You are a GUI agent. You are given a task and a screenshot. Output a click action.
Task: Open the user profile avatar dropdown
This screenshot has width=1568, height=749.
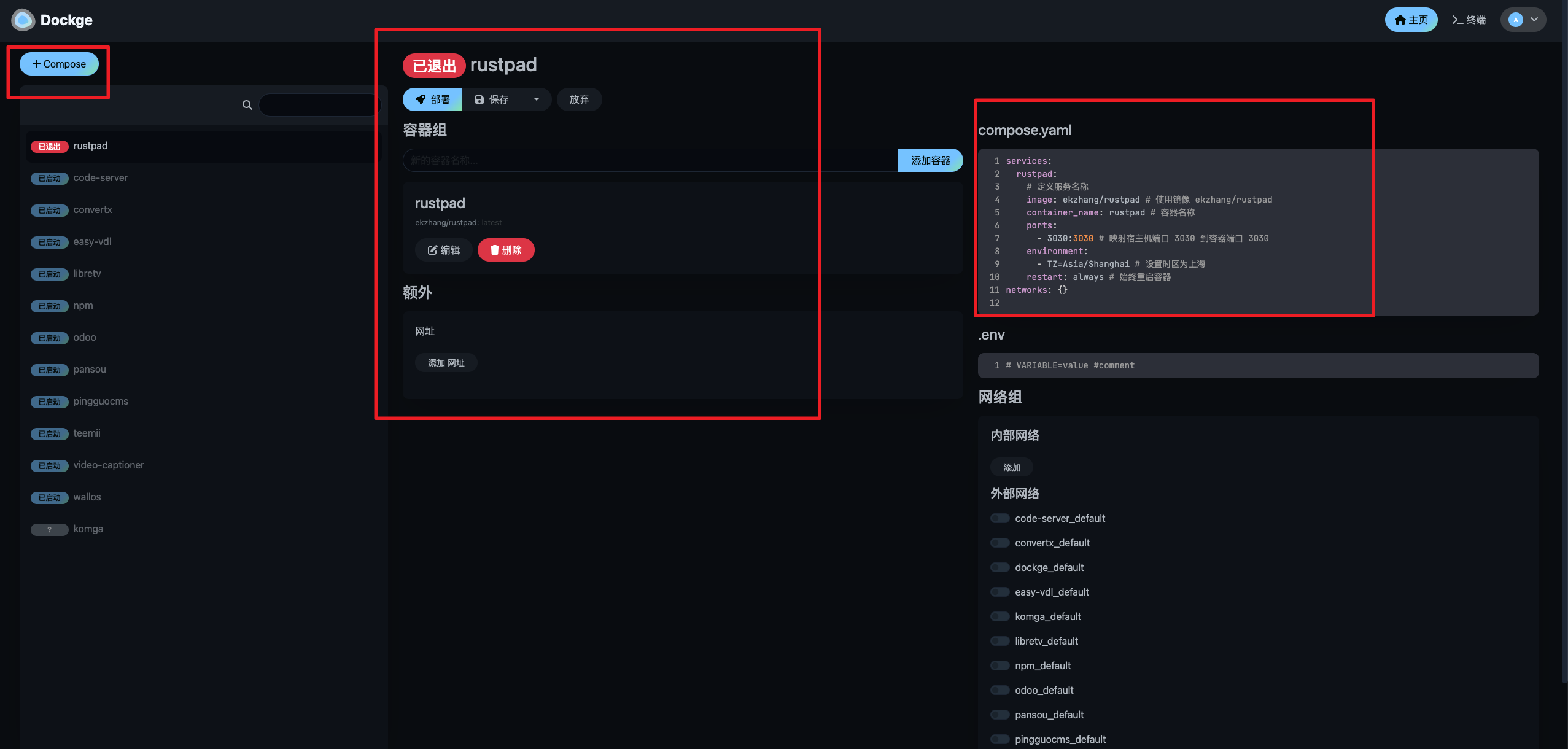point(1523,20)
